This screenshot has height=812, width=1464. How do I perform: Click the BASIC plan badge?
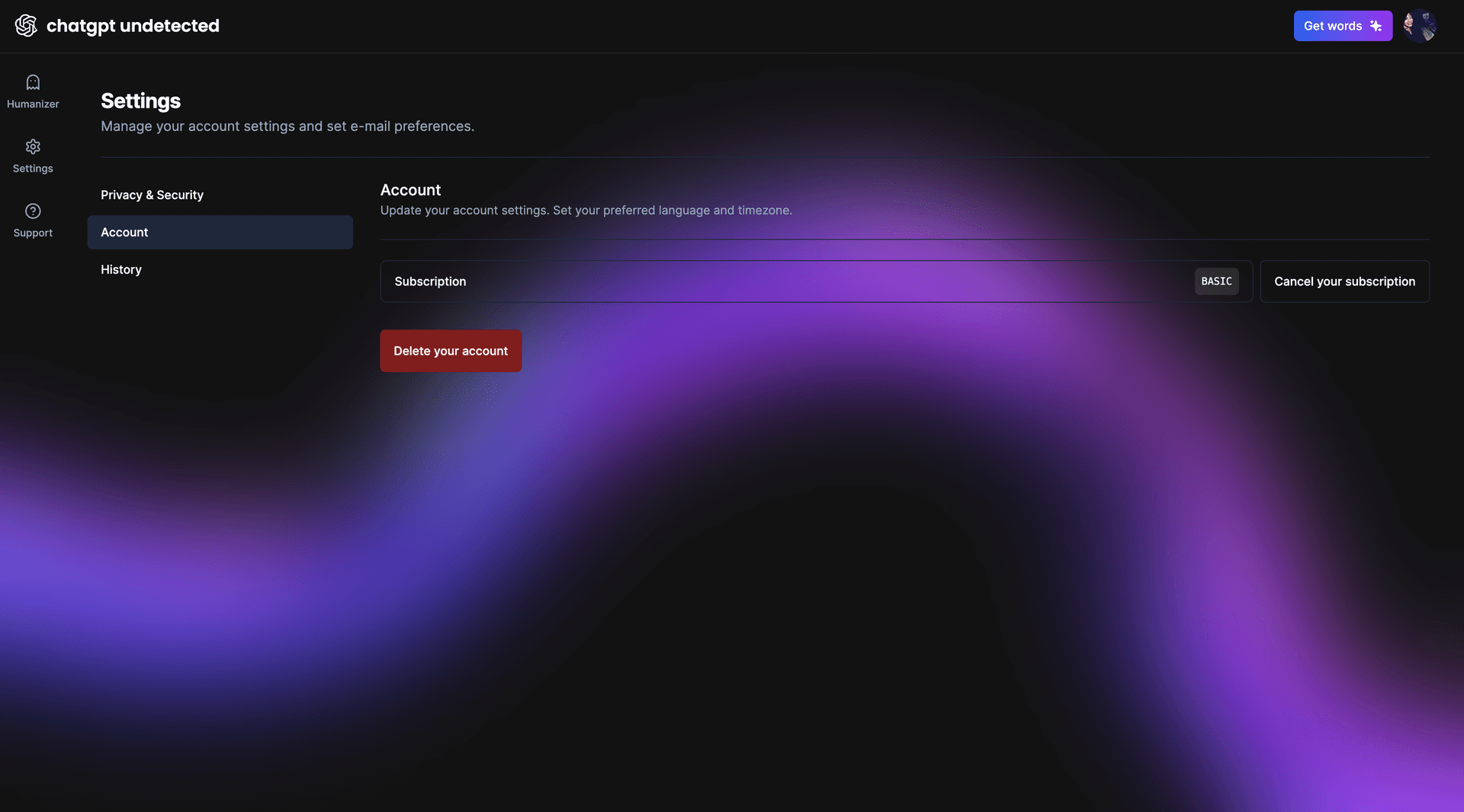coord(1216,281)
